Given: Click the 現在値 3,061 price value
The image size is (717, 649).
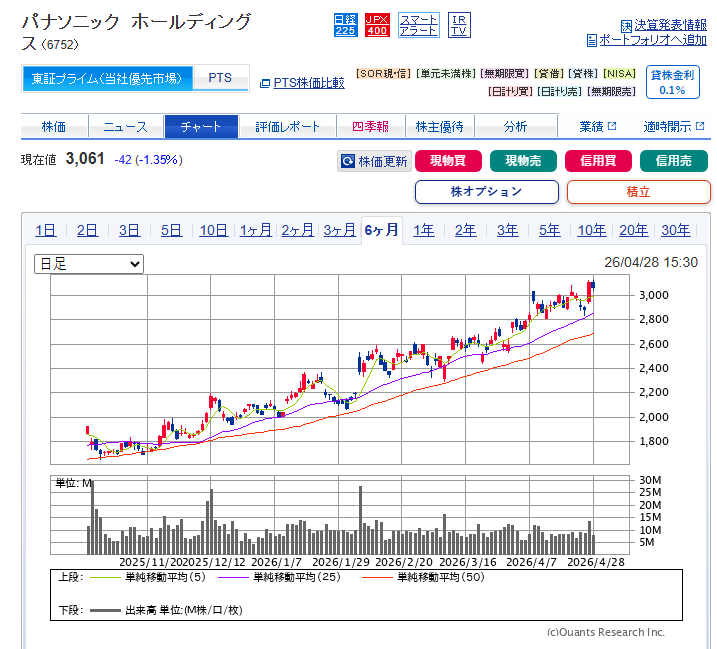Looking at the screenshot, I should (85, 159).
